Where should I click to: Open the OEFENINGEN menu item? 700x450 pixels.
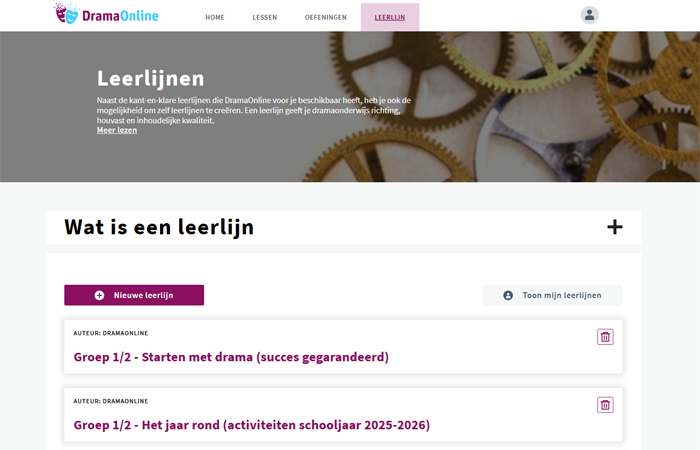325,17
